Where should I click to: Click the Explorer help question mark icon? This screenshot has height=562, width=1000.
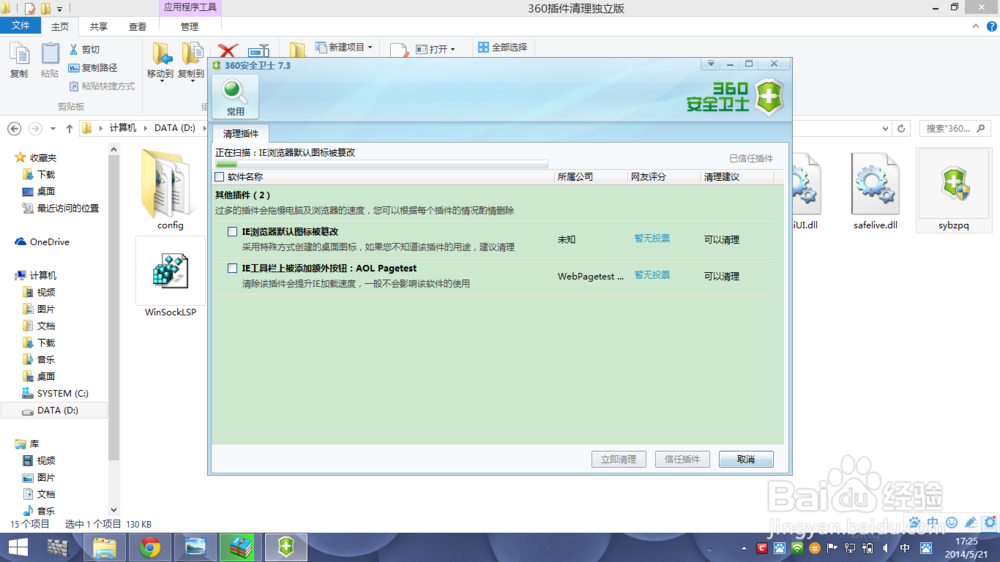point(992,26)
